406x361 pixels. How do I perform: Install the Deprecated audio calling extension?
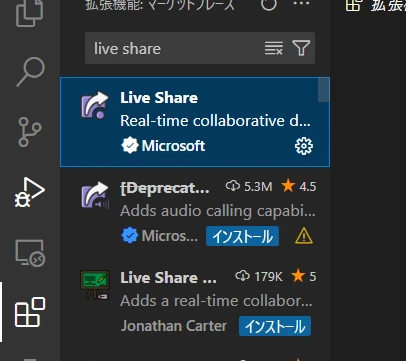click(x=242, y=236)
